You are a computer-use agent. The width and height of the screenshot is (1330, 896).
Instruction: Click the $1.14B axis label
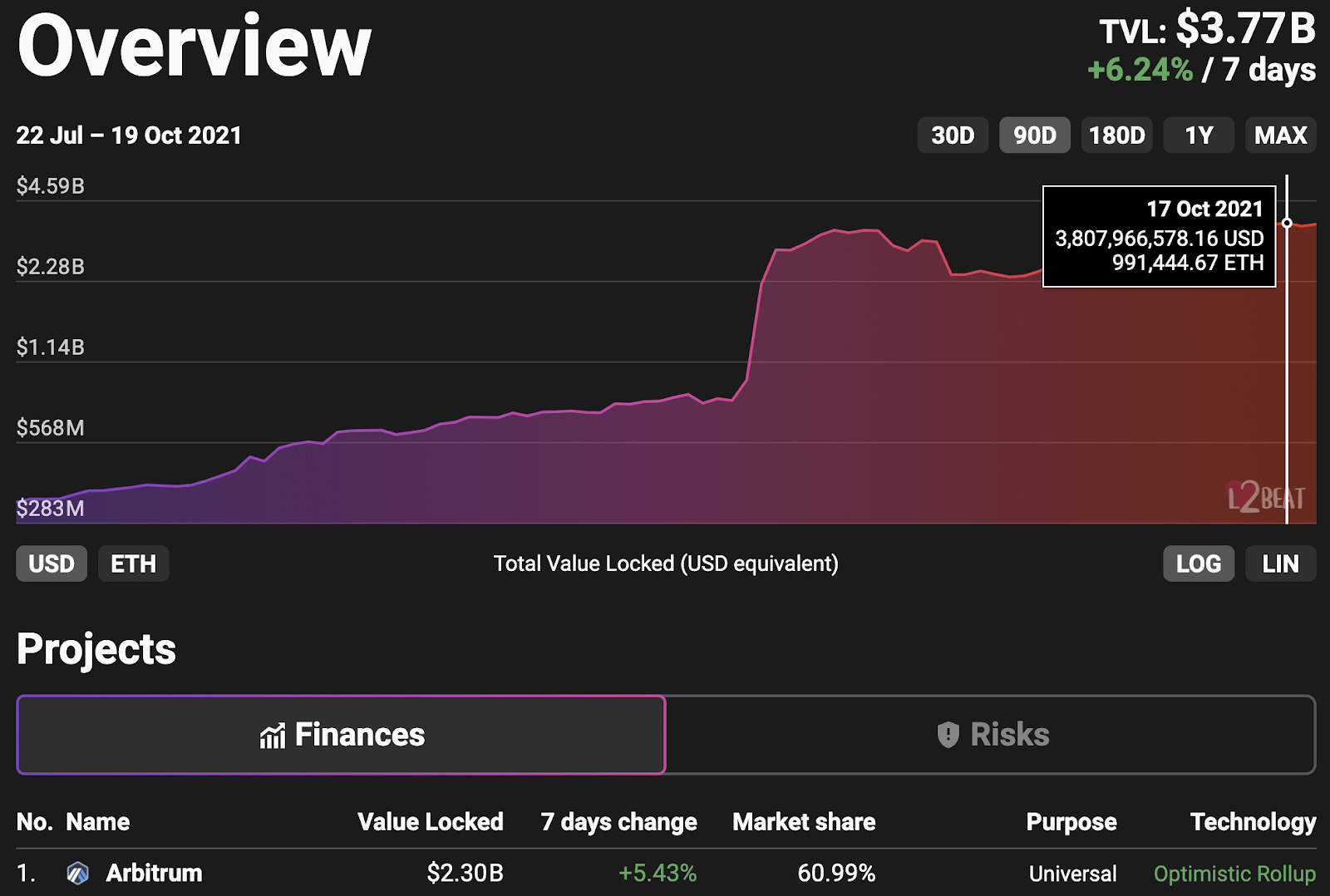click(51, 347)
